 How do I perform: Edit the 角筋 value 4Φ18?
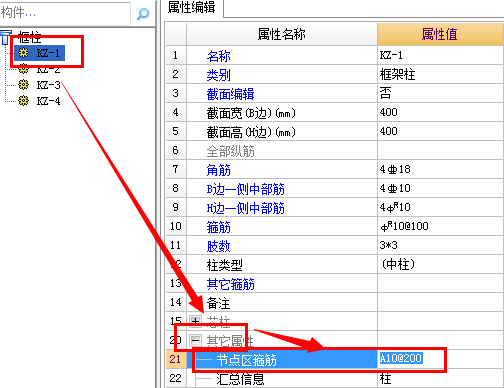(440, 169)
